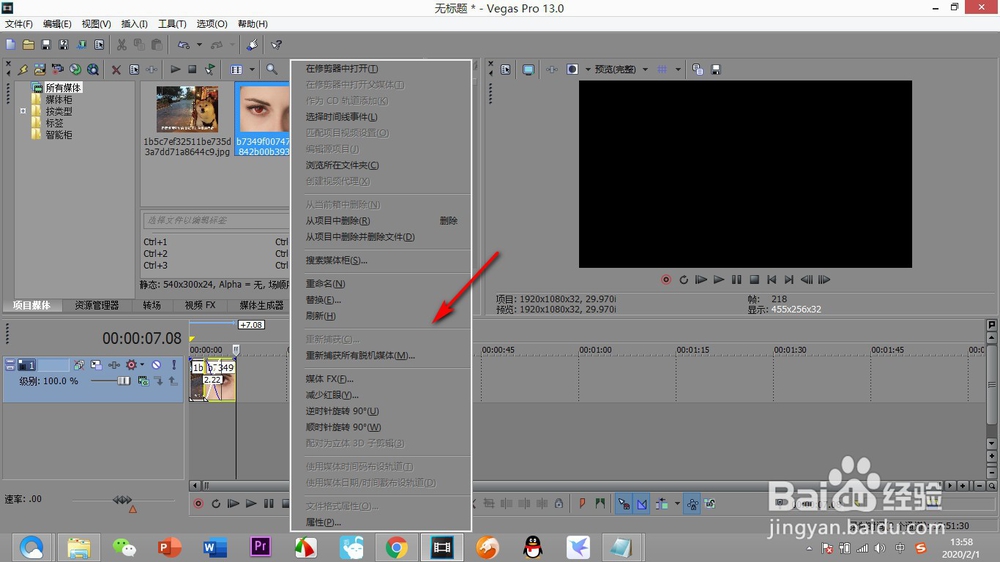Click the record button in timeline transport
The height and width of the screenshot is (562, 1000).
(x=198, y=504)
